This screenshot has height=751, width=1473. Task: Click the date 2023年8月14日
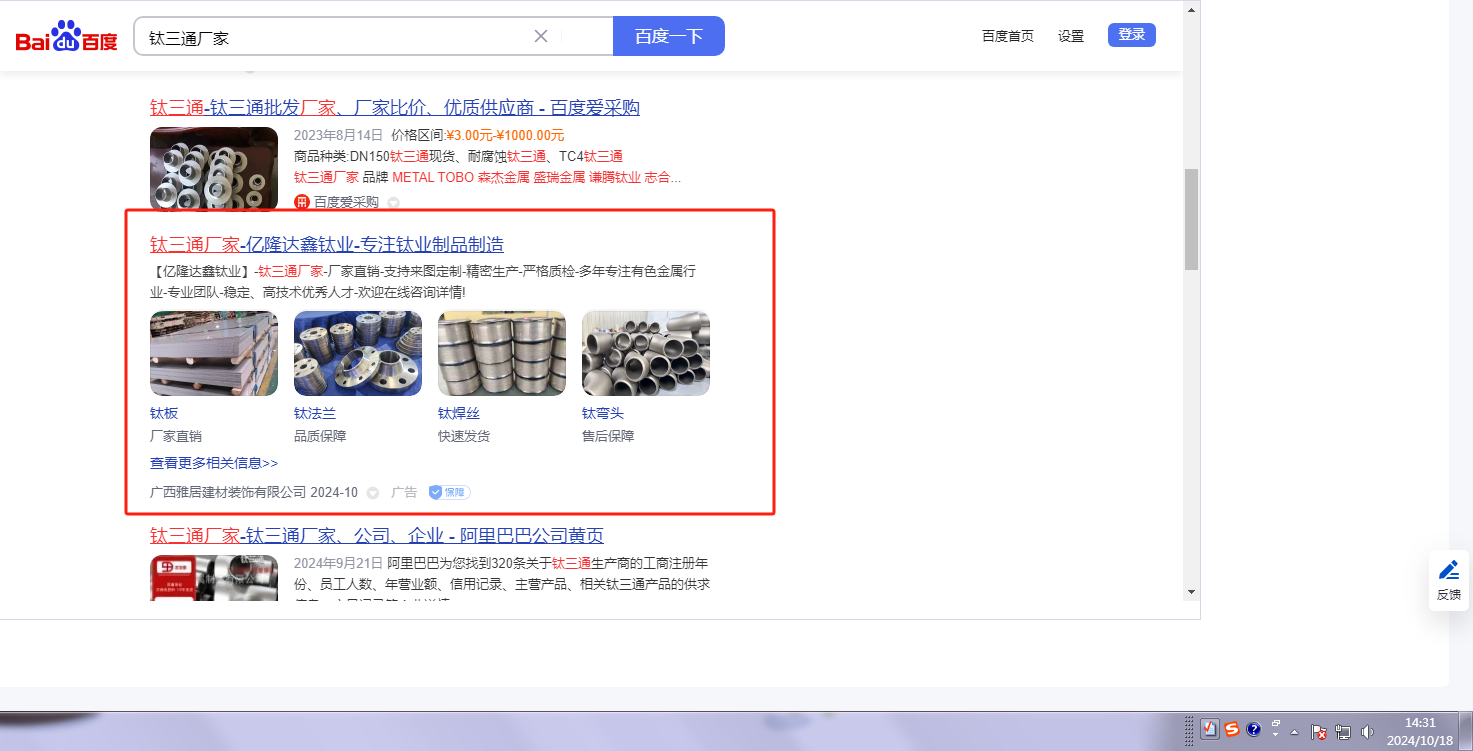pyautogui.click(x=339, y=135)
